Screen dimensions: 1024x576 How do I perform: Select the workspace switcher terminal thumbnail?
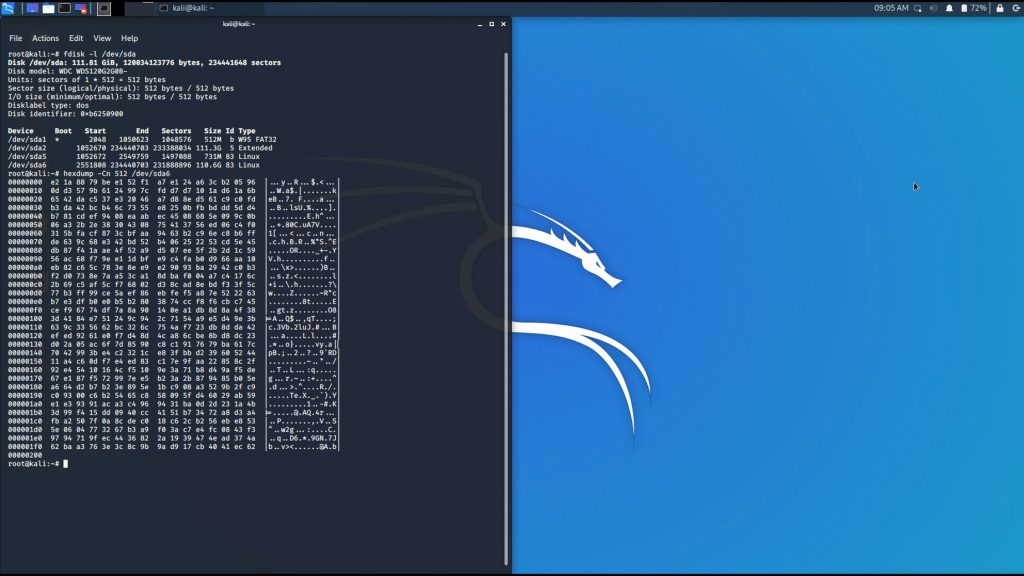pyautogui.click(x=104, y=8)
